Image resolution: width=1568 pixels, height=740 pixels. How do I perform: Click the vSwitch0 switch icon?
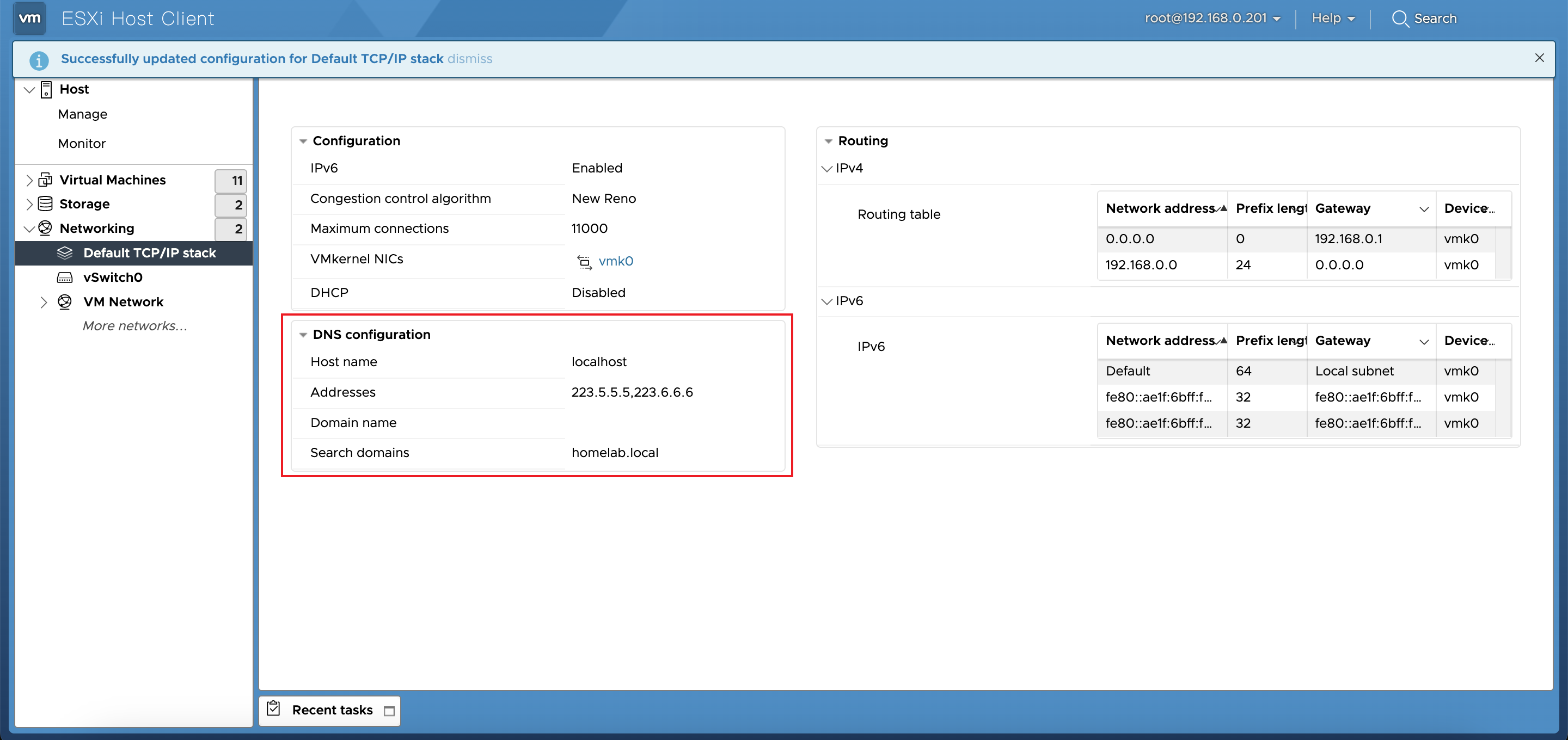point(65,277)
